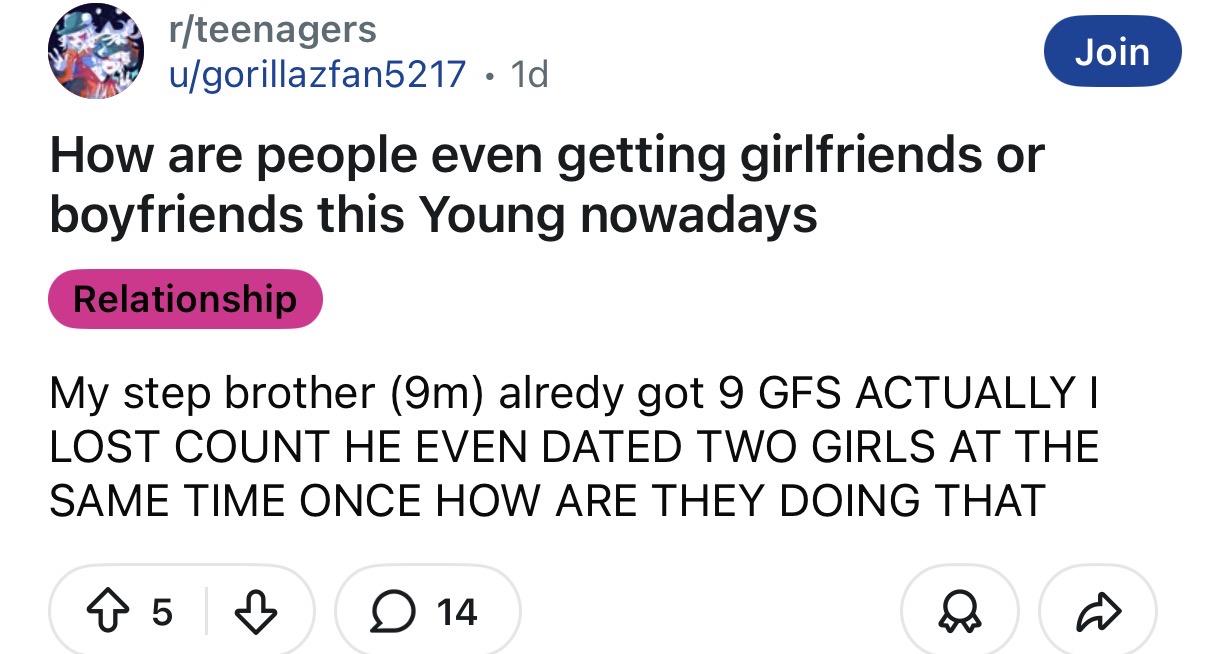Click the post body text about step brother

[573, 446]
